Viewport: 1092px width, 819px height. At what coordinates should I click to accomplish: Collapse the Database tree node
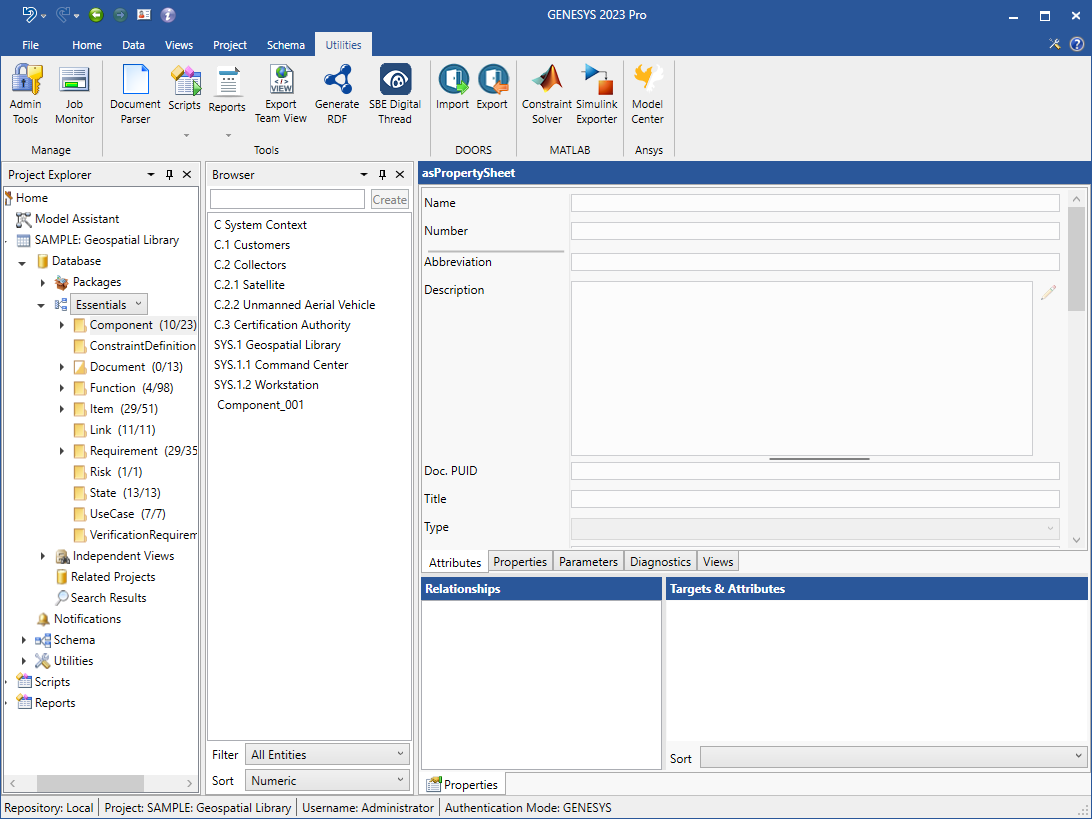[x=22, y=262]
